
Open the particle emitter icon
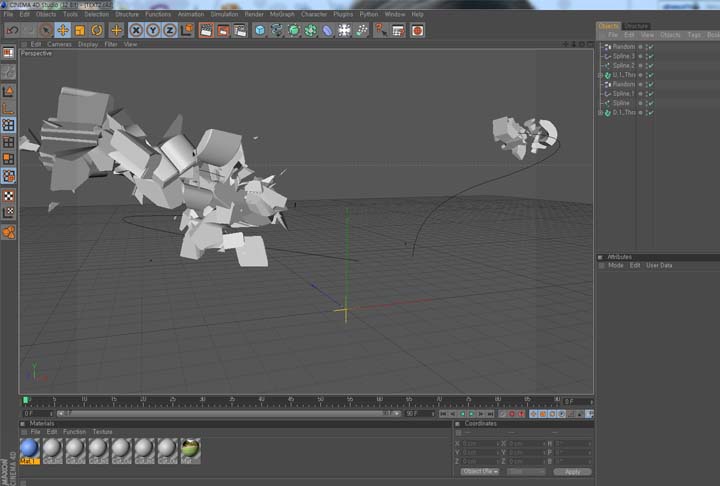361,30
